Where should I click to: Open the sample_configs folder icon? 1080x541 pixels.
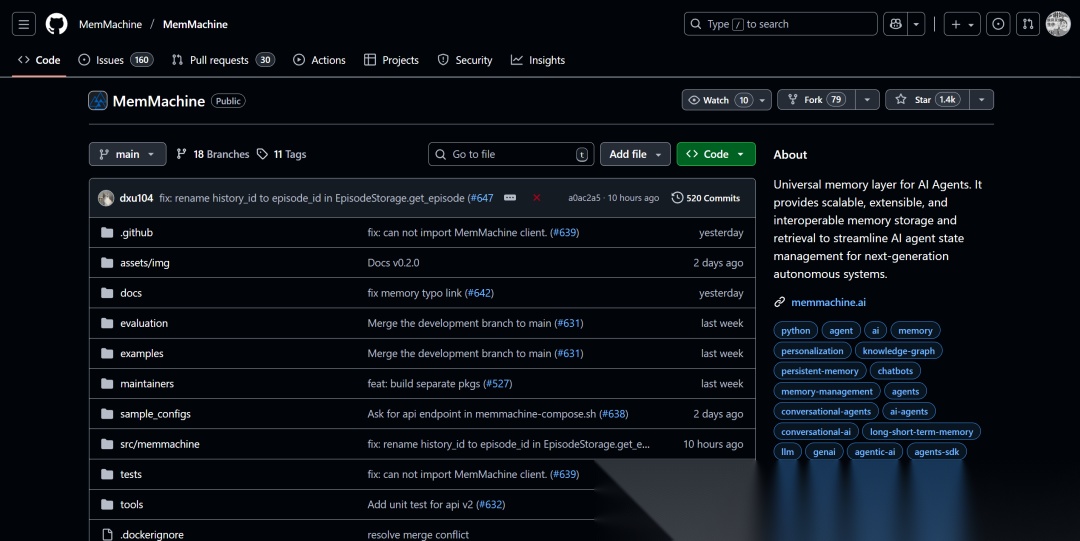107,414
